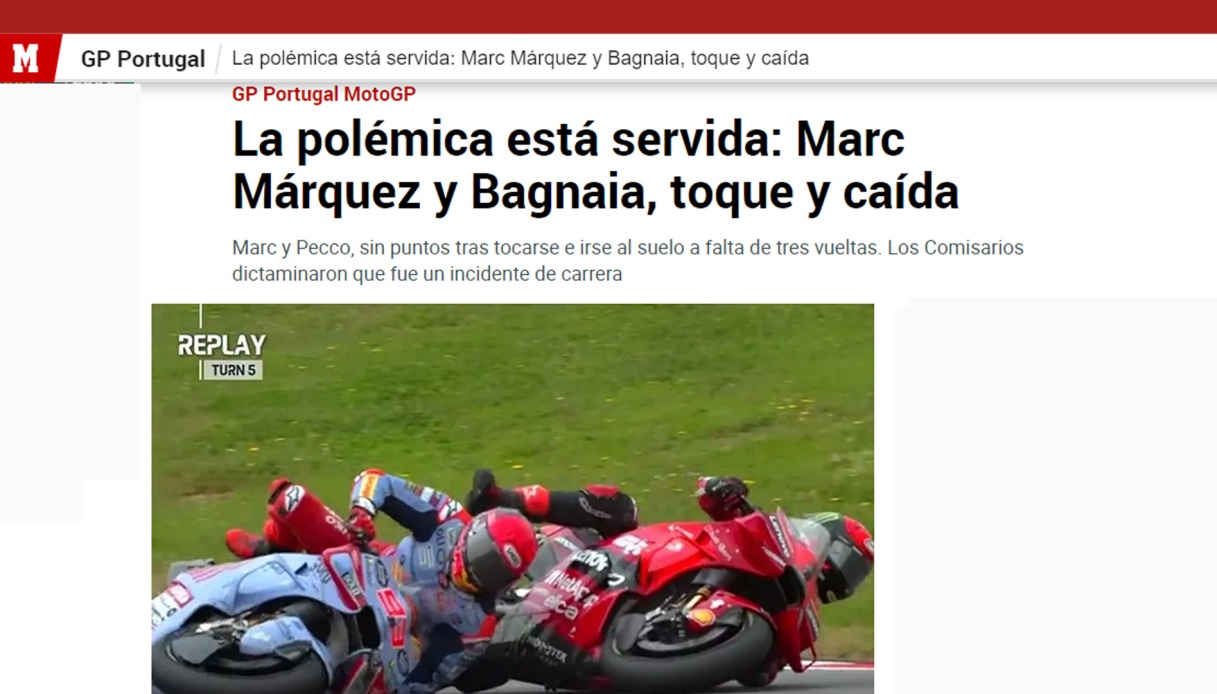
Task: Click the empty ad space right of the photo
Action: (1055, 496)
